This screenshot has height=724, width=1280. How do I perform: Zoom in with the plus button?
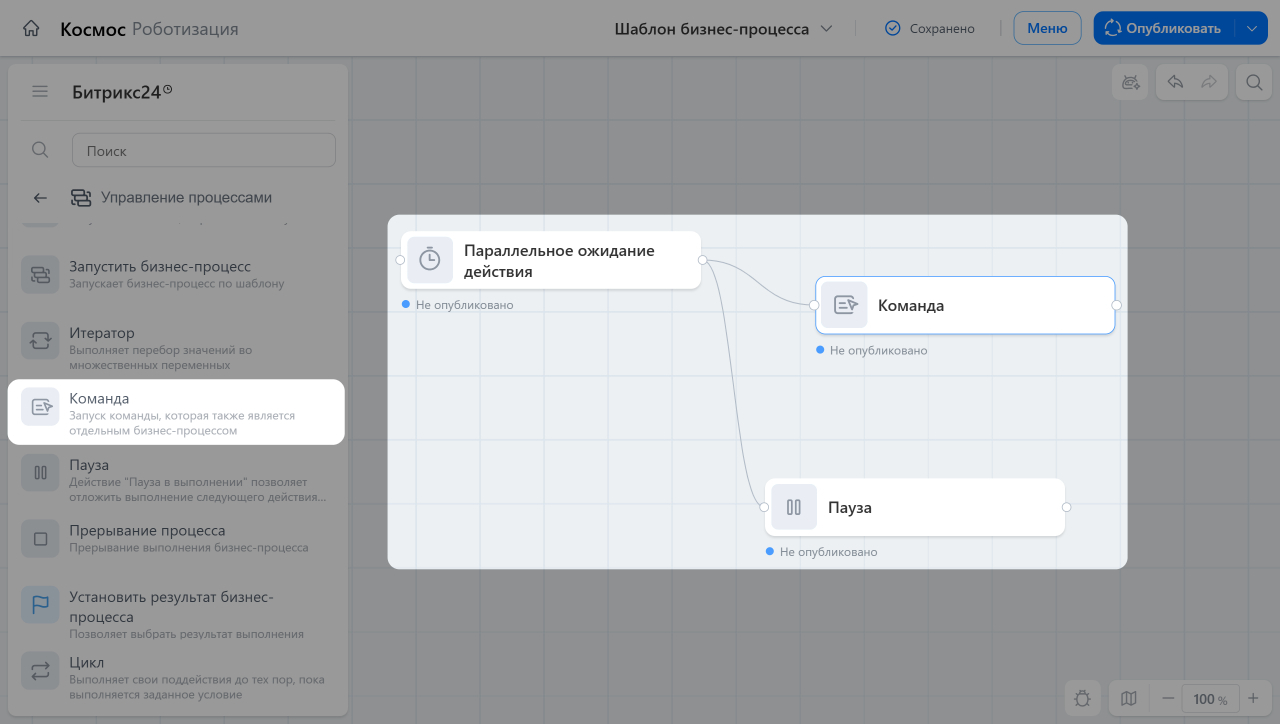[x=1253, y=698]
